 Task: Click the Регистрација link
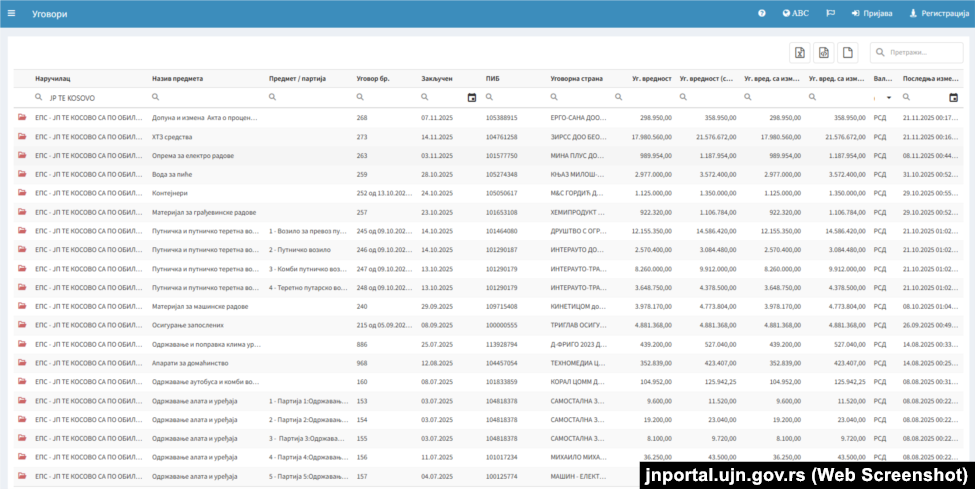tap(939, 13)
